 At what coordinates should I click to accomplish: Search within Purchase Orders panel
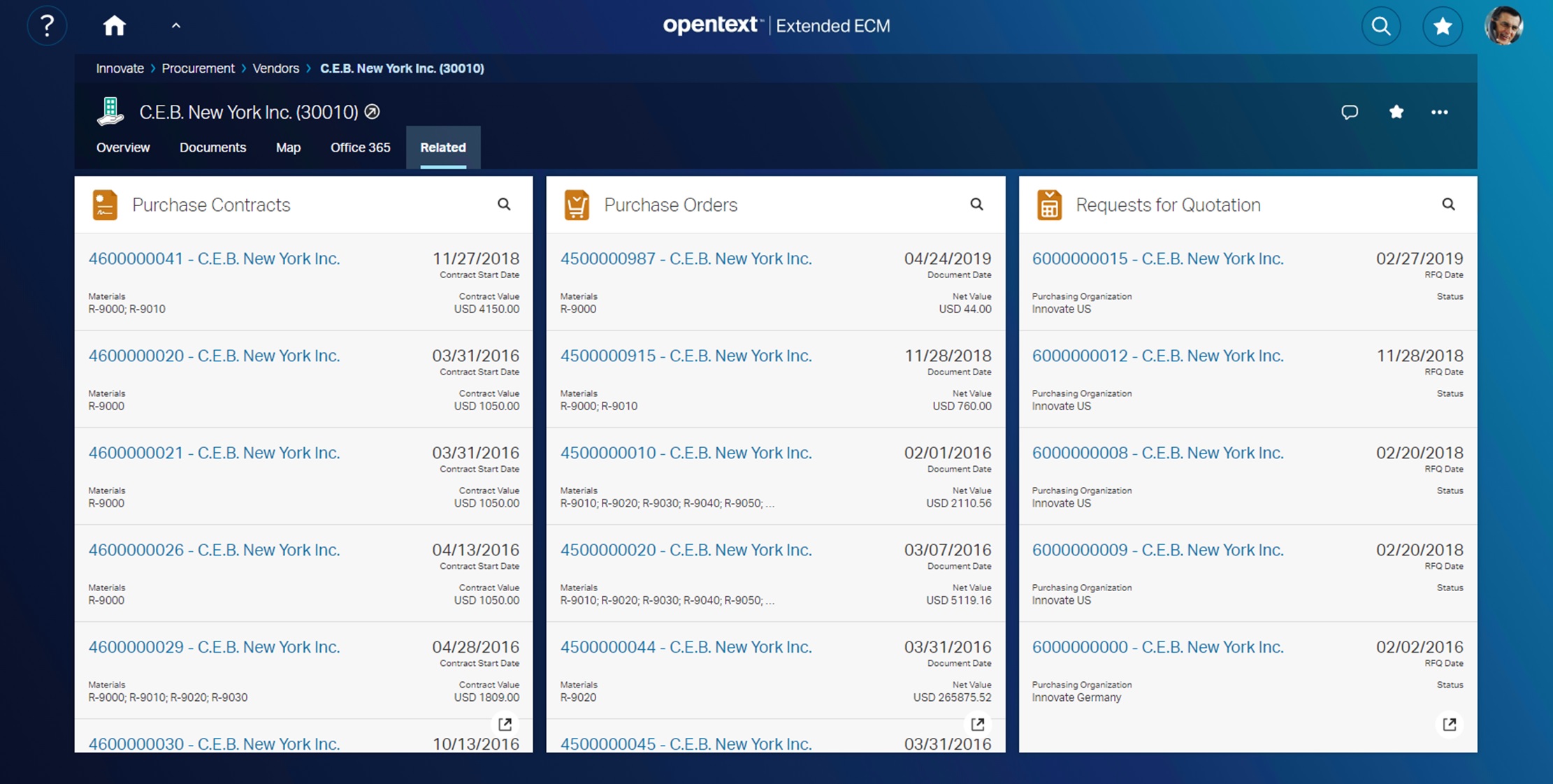976,204
